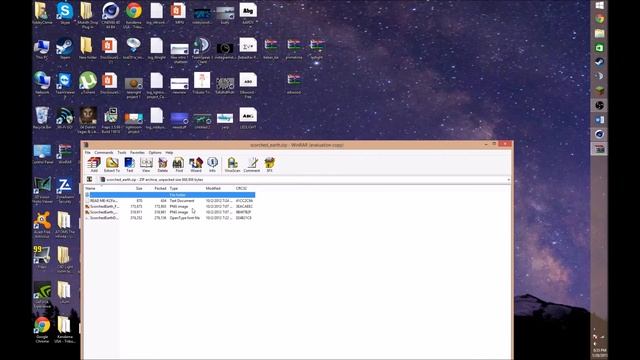The image size is (640, 360).
Task: Click the SFX toolbar icon
Action: tap(269, 164)
